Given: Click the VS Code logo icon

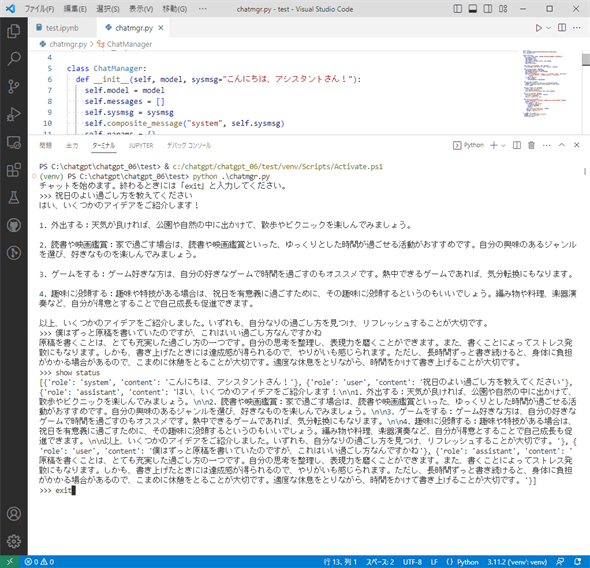Looking at the screenshot, I should pos(10,9).
